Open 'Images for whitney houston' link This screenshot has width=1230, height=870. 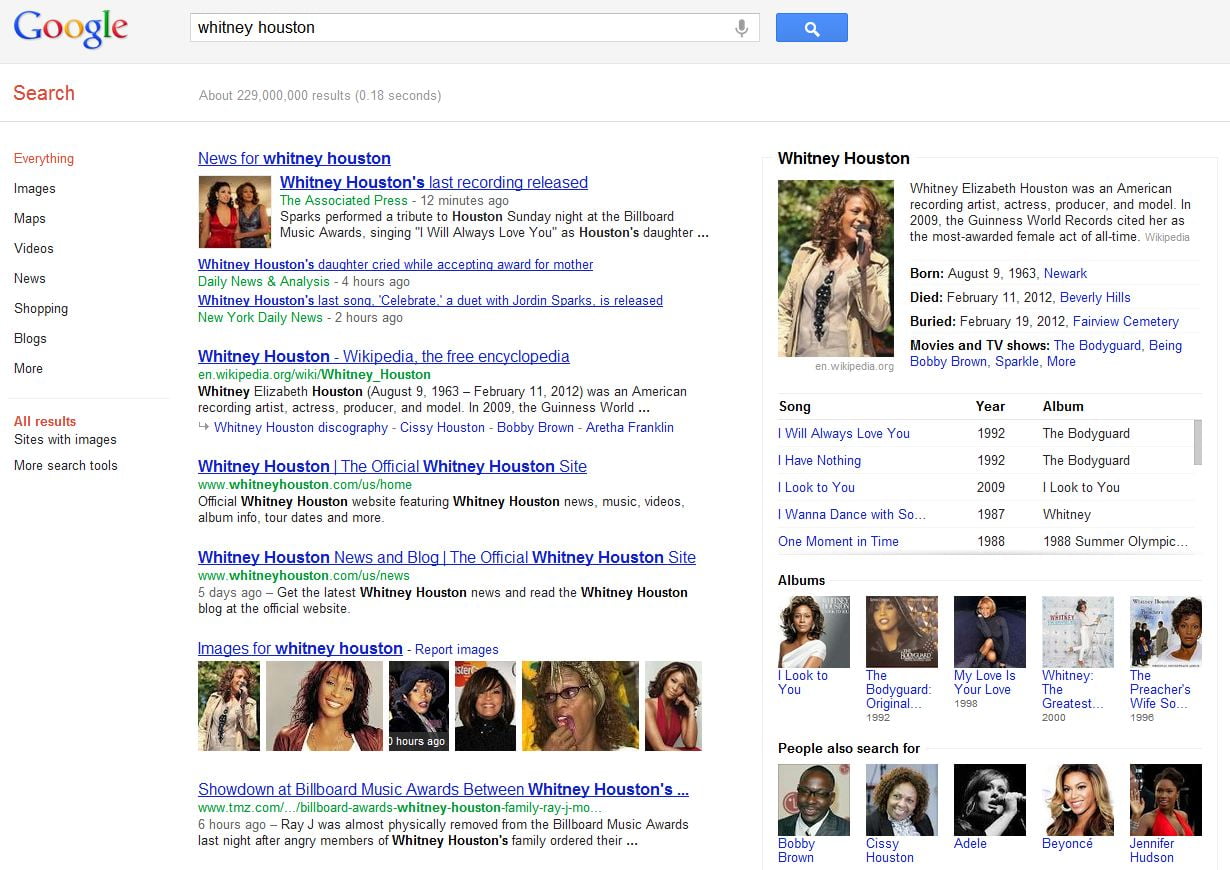pyautogui.click(x=300, y=648)
